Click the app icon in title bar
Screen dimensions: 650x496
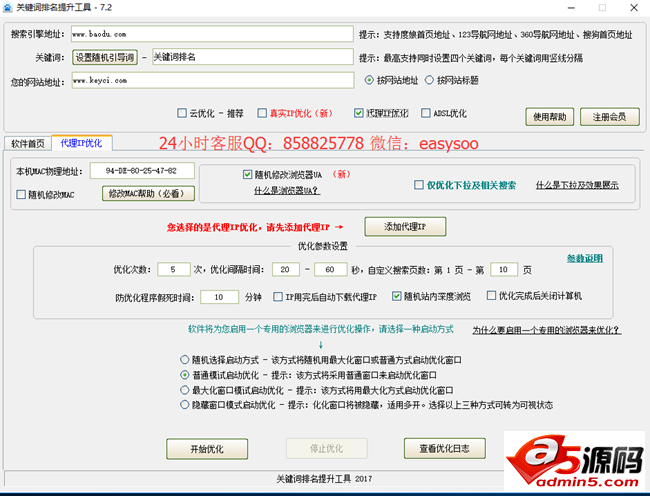[7, 7]
